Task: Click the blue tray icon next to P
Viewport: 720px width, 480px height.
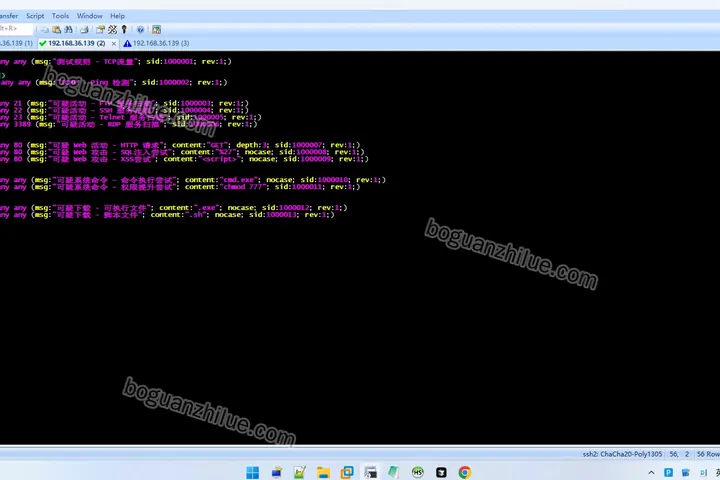Action: [x=686, y=473]
